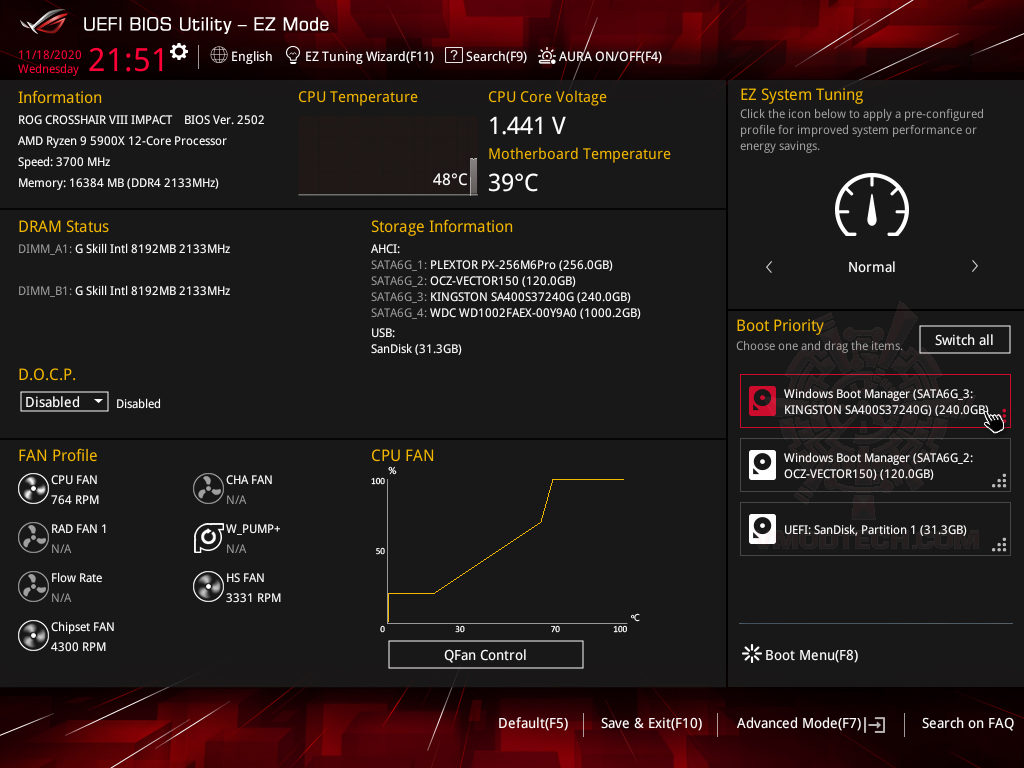Open QFan Control
Image resolution: width=1024 pixels, height=768 pixels.
[x=485, y=654]
